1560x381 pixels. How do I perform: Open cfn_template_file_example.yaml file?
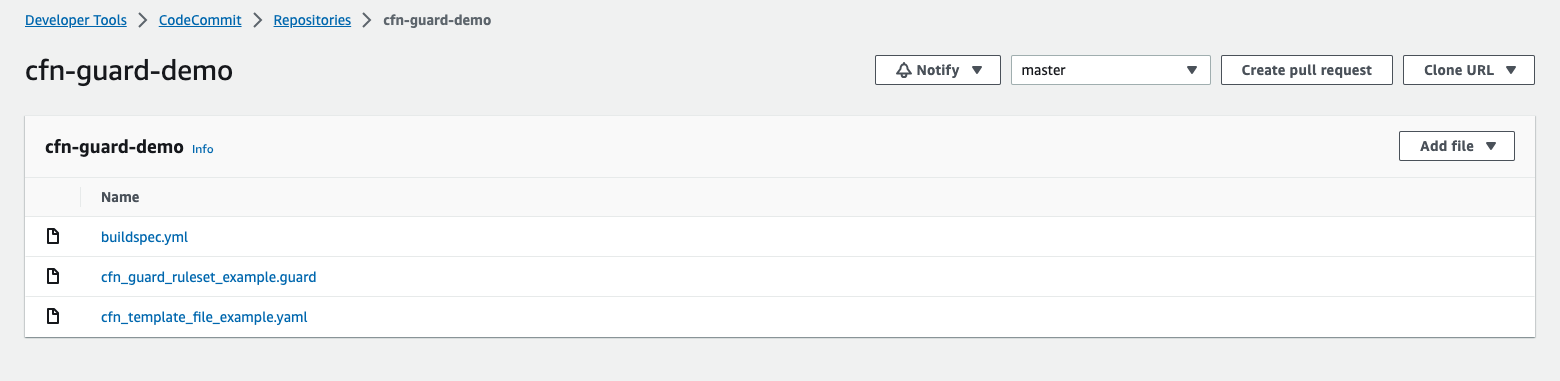pos(204,316)
